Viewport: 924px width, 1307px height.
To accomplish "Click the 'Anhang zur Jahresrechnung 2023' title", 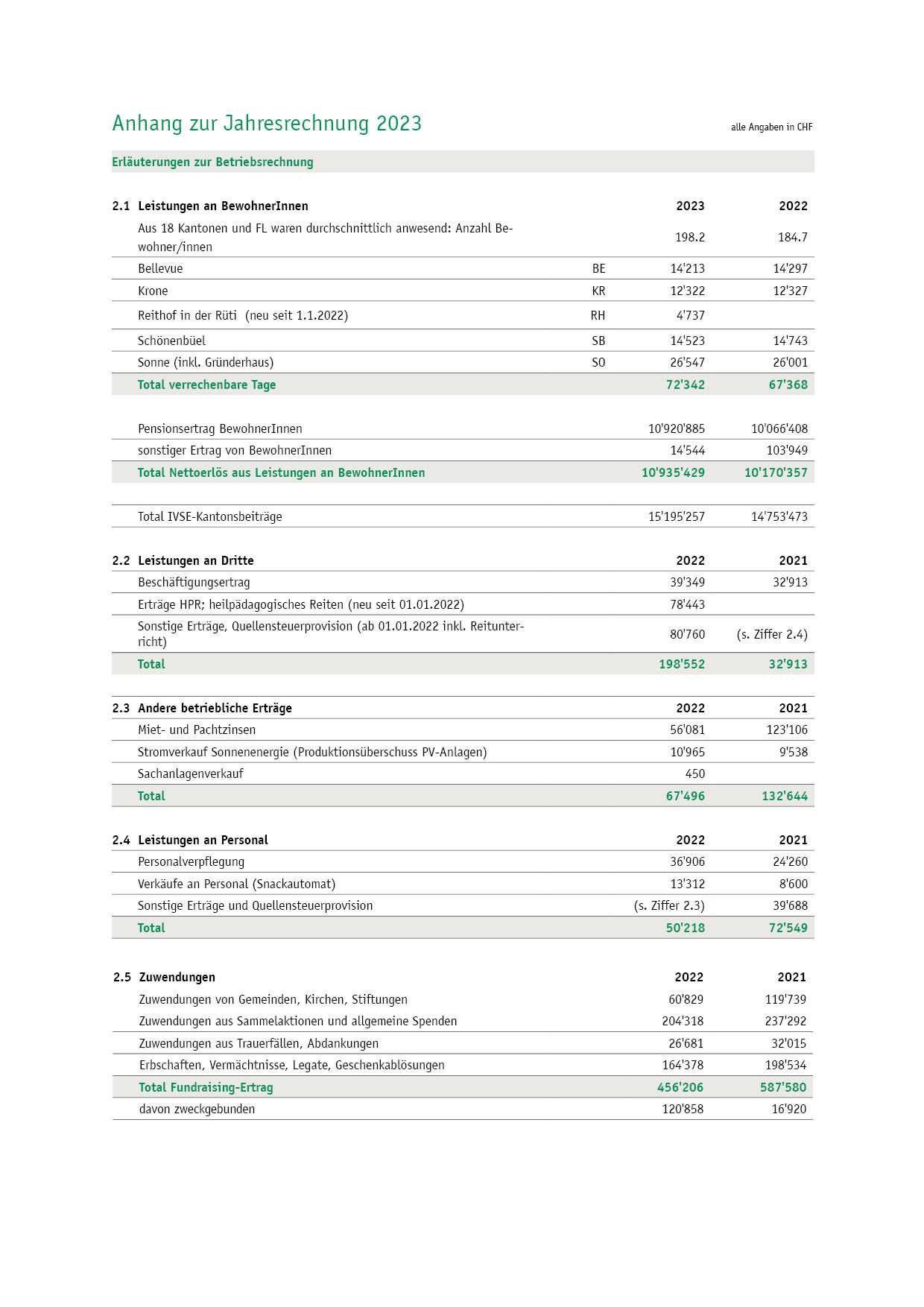I will pyautogui.click(x=267, y=124).
